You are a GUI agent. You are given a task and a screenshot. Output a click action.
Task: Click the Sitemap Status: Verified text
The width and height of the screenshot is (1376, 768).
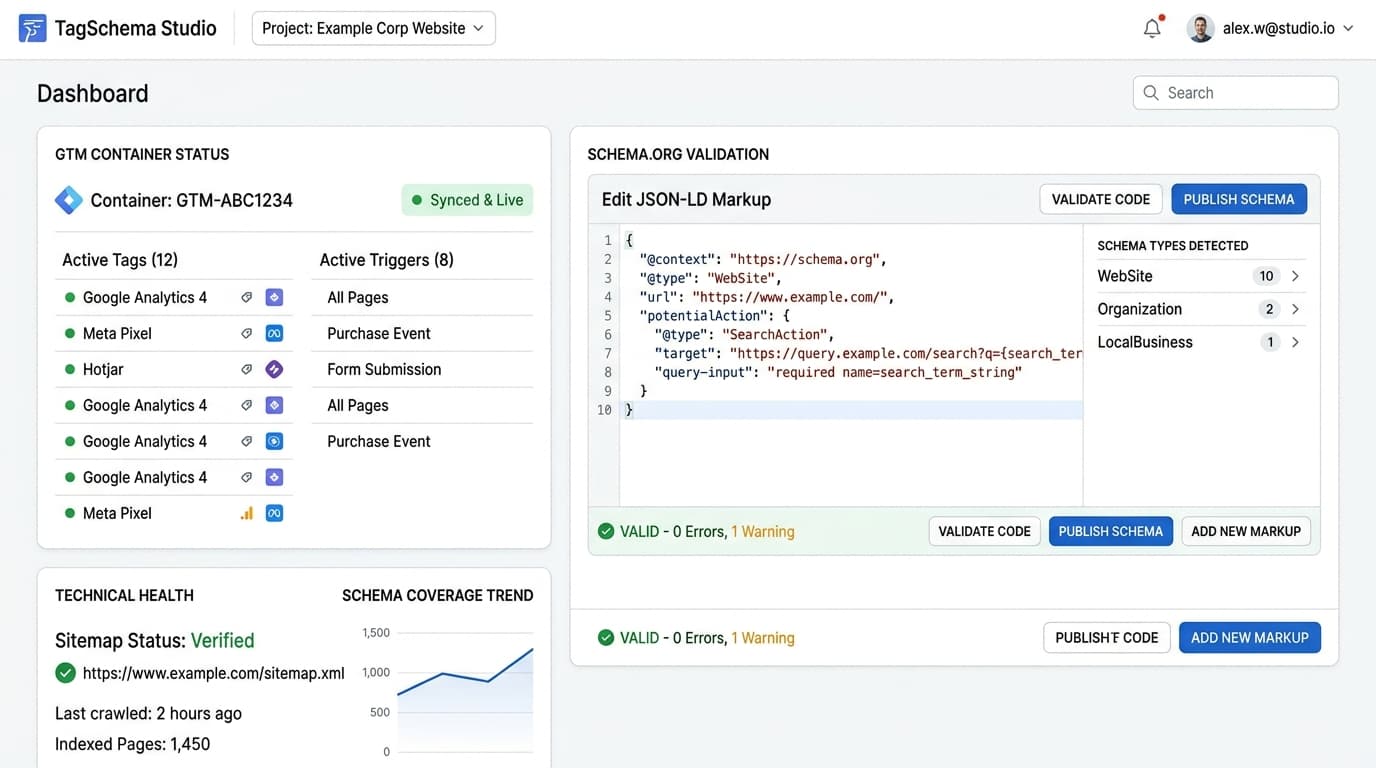point(155,641)
